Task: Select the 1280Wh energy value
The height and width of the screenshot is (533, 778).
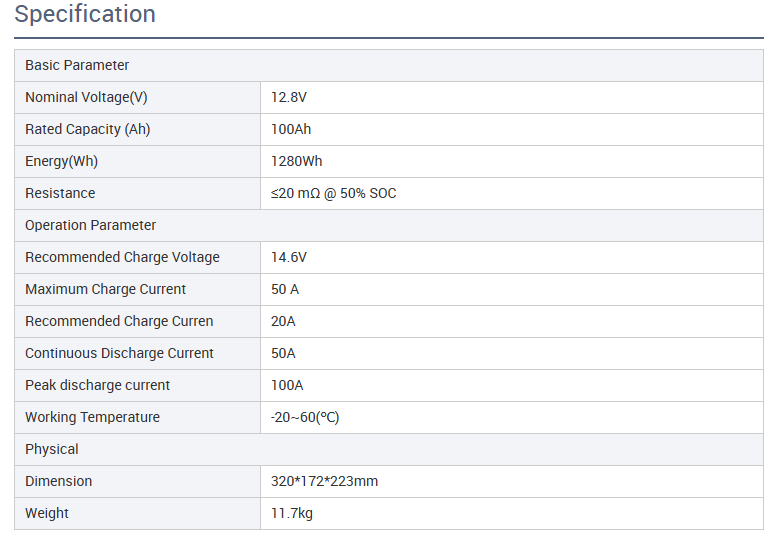Action: pyautogui.click(x=297, y=161)
